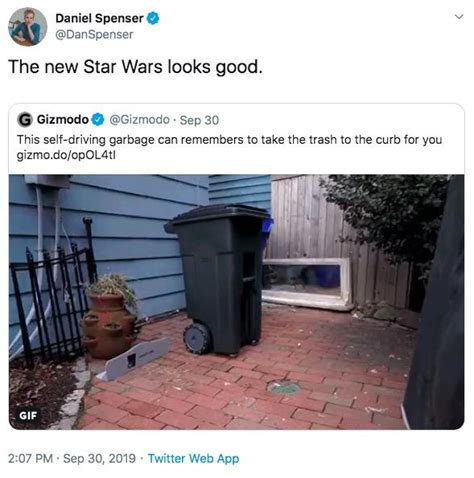This screenshot has height=478, width=474.
Task: Open the gizmo.do/opOL4tl link
Action: (66, 156)
